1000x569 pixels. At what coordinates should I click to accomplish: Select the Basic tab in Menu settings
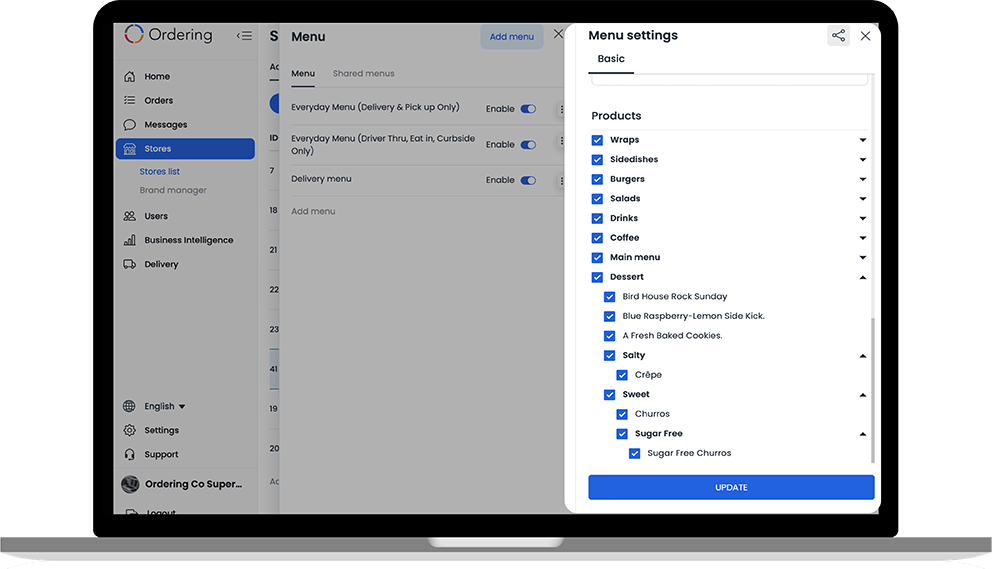tap(611, 59)
